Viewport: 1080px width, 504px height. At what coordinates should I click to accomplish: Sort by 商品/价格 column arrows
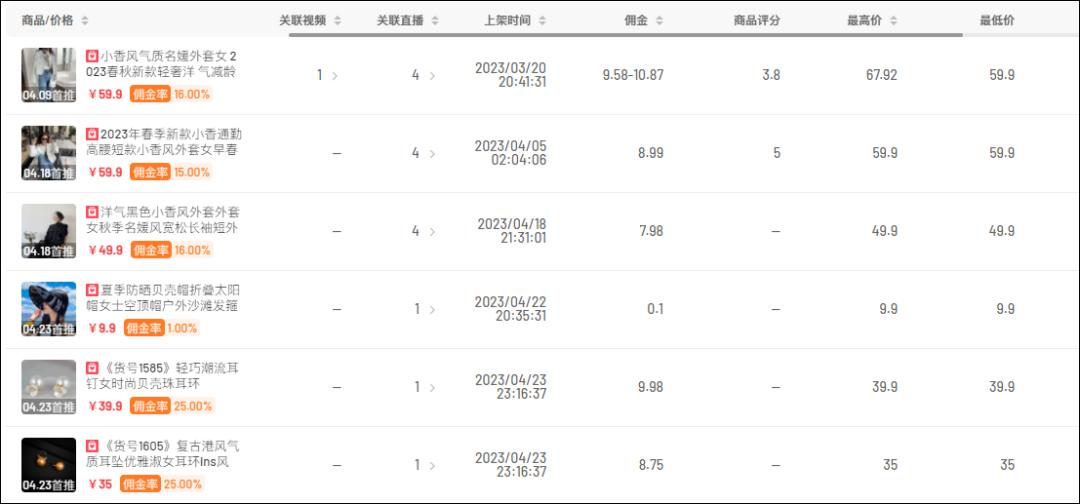[85, 21]
